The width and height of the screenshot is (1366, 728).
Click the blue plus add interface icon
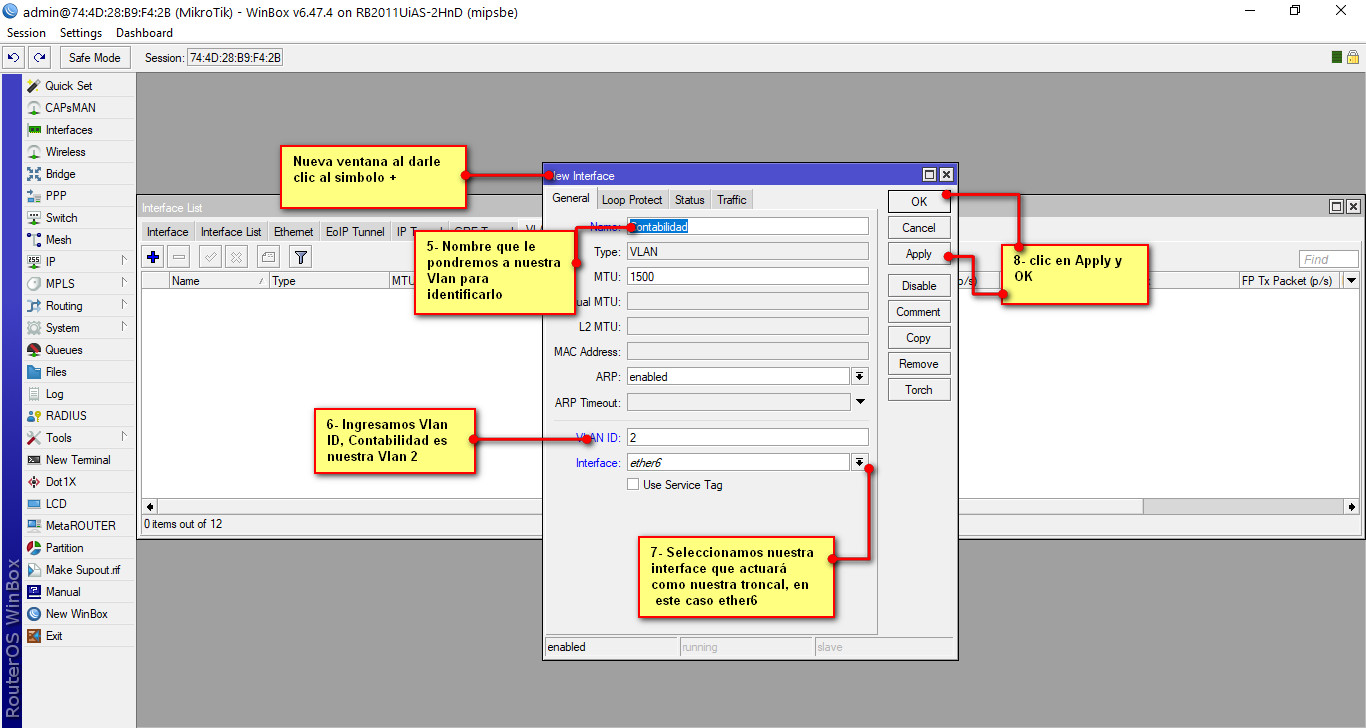coord(153,257)
